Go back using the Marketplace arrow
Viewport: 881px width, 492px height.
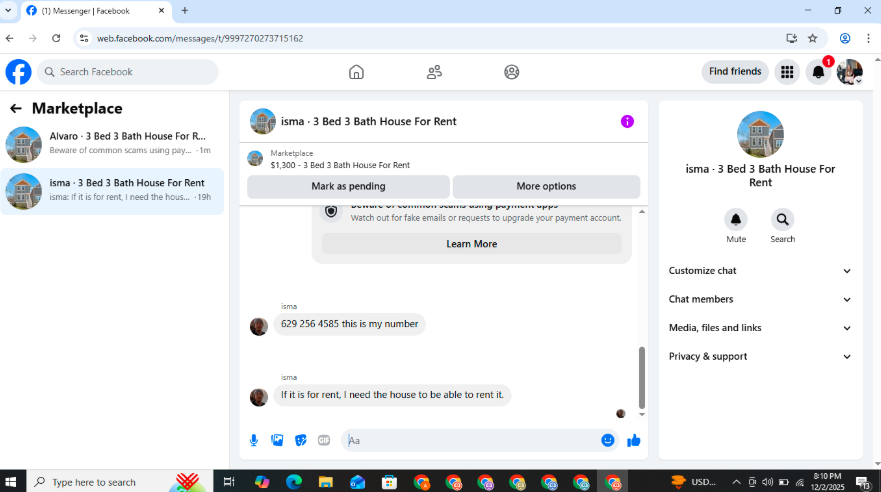16,108
